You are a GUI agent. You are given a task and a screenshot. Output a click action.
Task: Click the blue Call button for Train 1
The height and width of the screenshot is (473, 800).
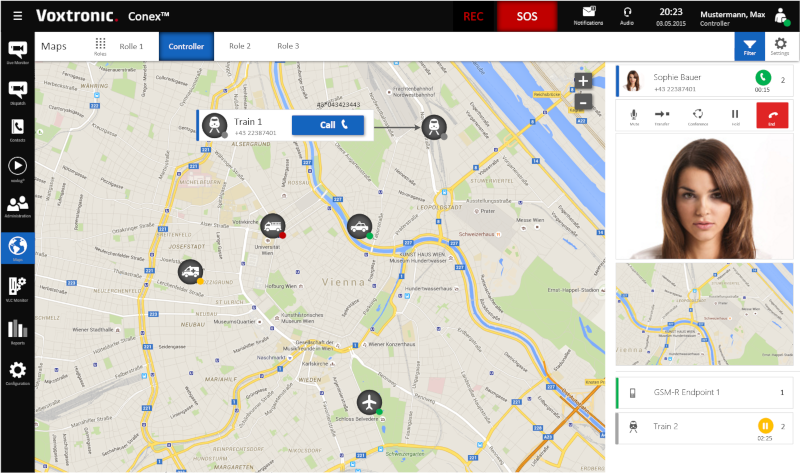click(x=328, y=125)
